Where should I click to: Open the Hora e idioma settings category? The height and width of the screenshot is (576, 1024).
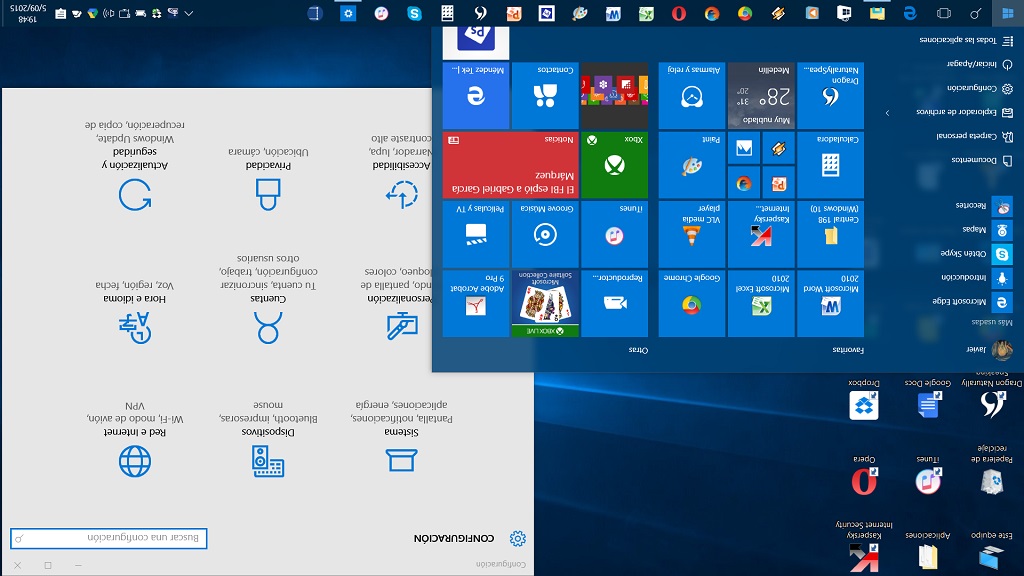click(x=135, y=311)
